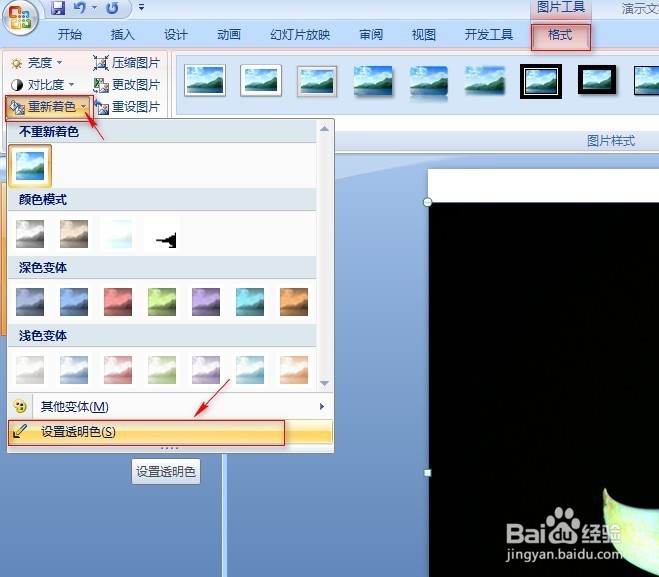The width and height of the screenshot is (659, 577).
Task: Open the 对比度 contrast dropdown
Action: click(x=42, y=85)
